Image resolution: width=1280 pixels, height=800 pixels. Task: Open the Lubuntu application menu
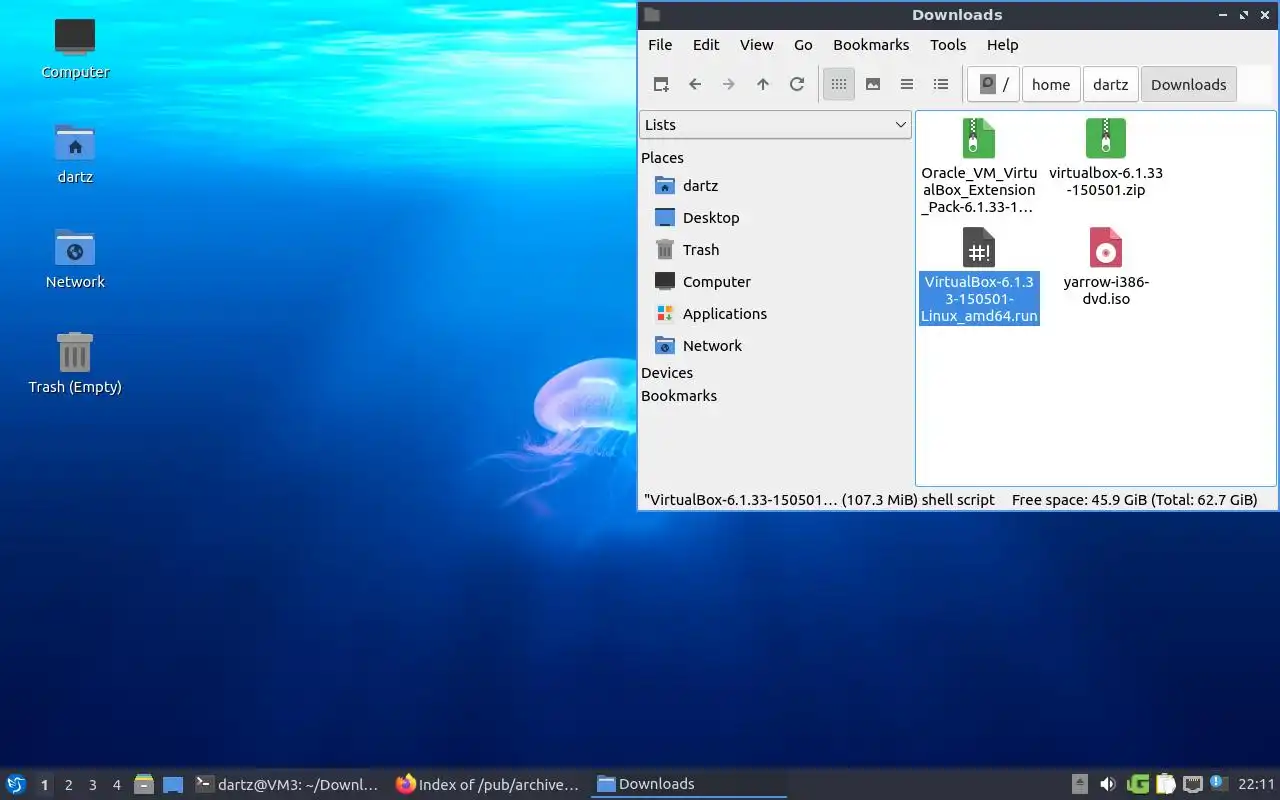15,785
